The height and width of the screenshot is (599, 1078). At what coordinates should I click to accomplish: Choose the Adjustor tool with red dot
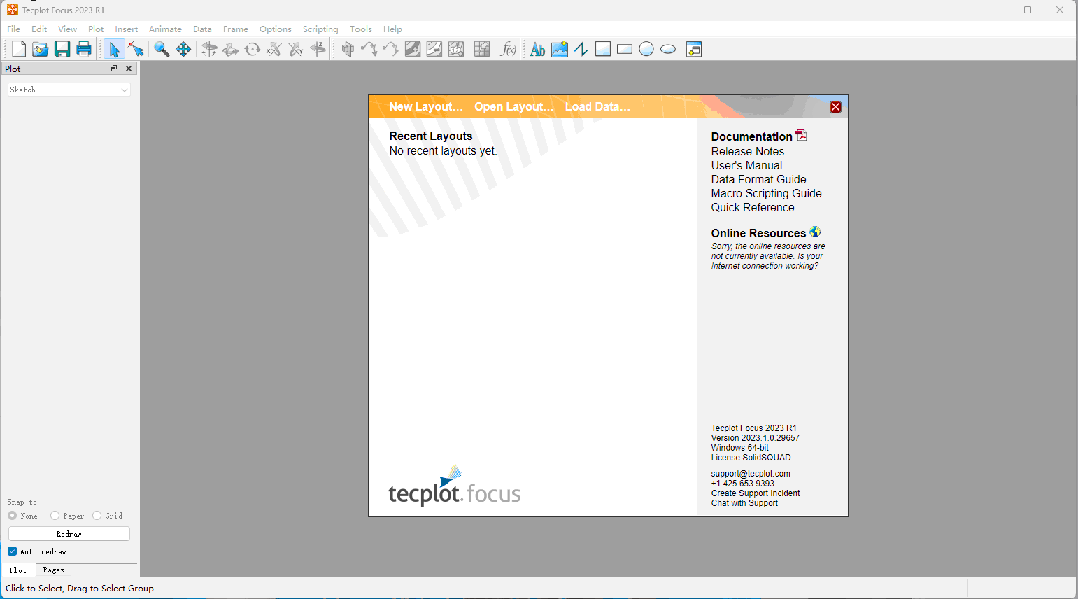pos(135,49)
